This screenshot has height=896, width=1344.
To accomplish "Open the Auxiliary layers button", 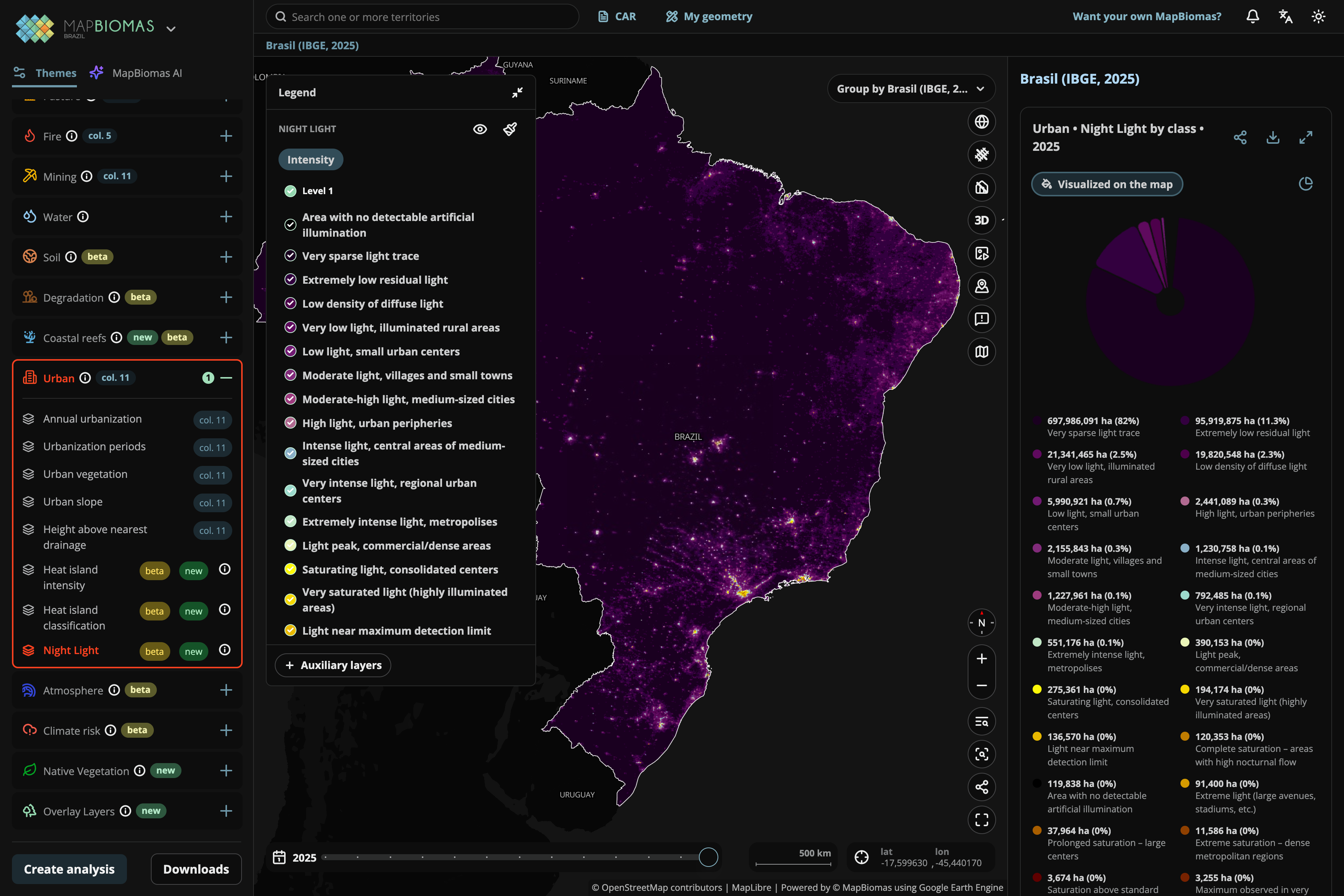I will click(x=333, y=665).
